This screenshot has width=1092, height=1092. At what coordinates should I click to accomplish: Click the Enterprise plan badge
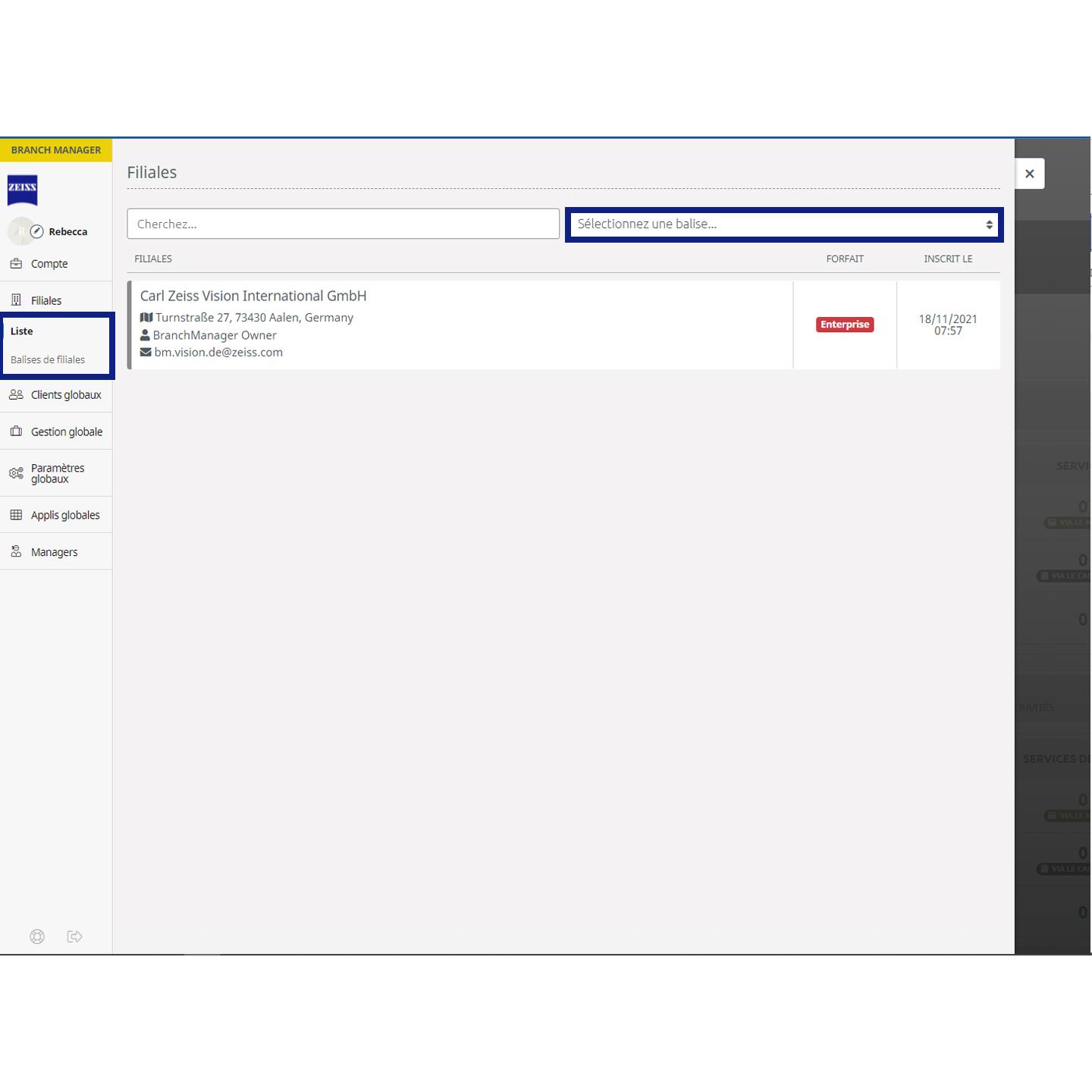[x=845, y=325]
